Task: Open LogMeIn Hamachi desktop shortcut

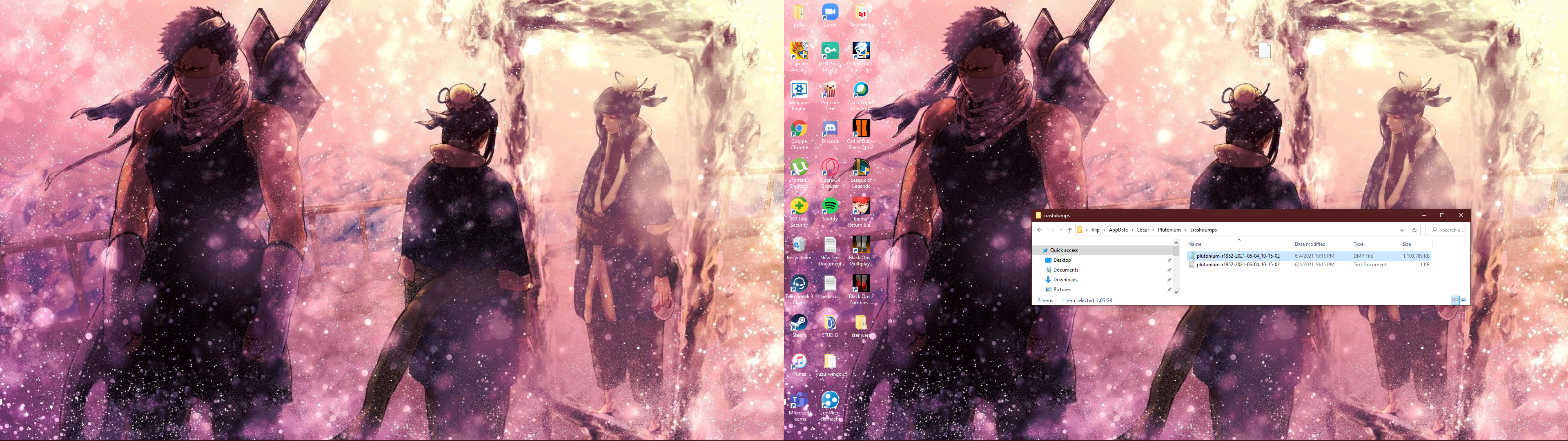Action: (830, 407)
